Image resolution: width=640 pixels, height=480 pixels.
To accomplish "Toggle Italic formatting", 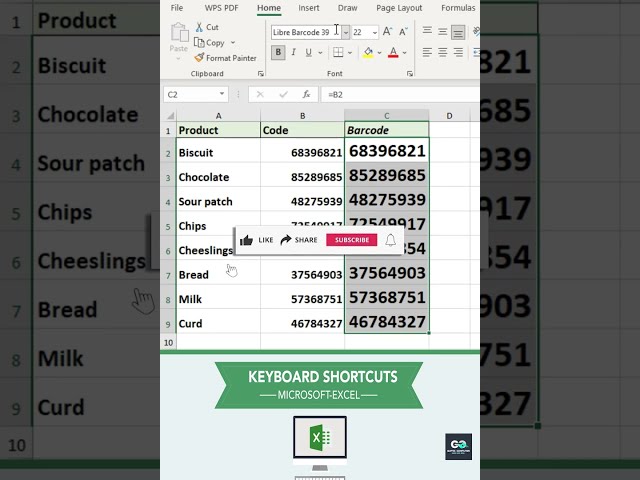I will pos(293,52).
